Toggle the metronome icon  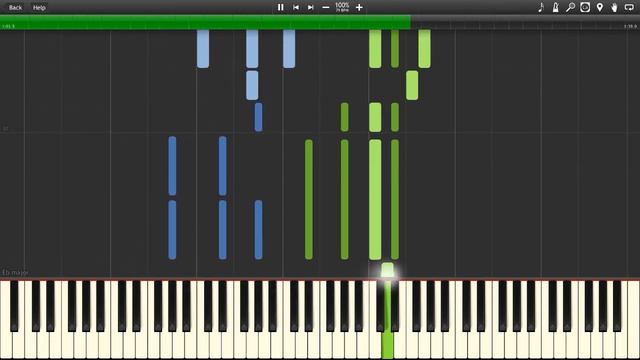point(556,7)
